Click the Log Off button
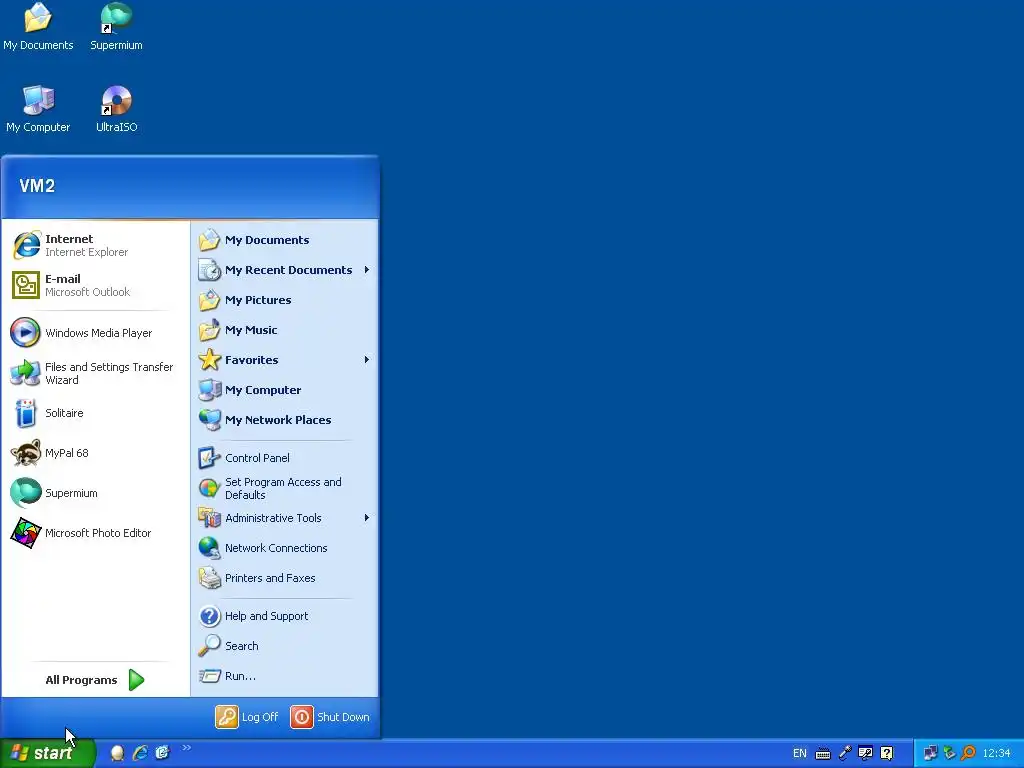Image resolution: width=1024 pixels, height=768 pixels. point(247,717)
